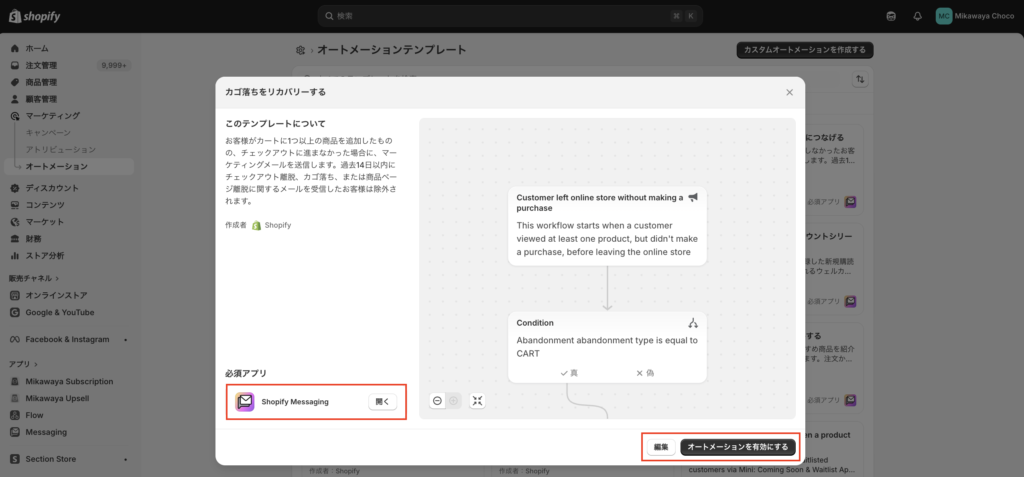Viewport: 1024px width, 477px height.
Task: Open ディスカウント in the sidebar
Action: [x=52, y=188]
